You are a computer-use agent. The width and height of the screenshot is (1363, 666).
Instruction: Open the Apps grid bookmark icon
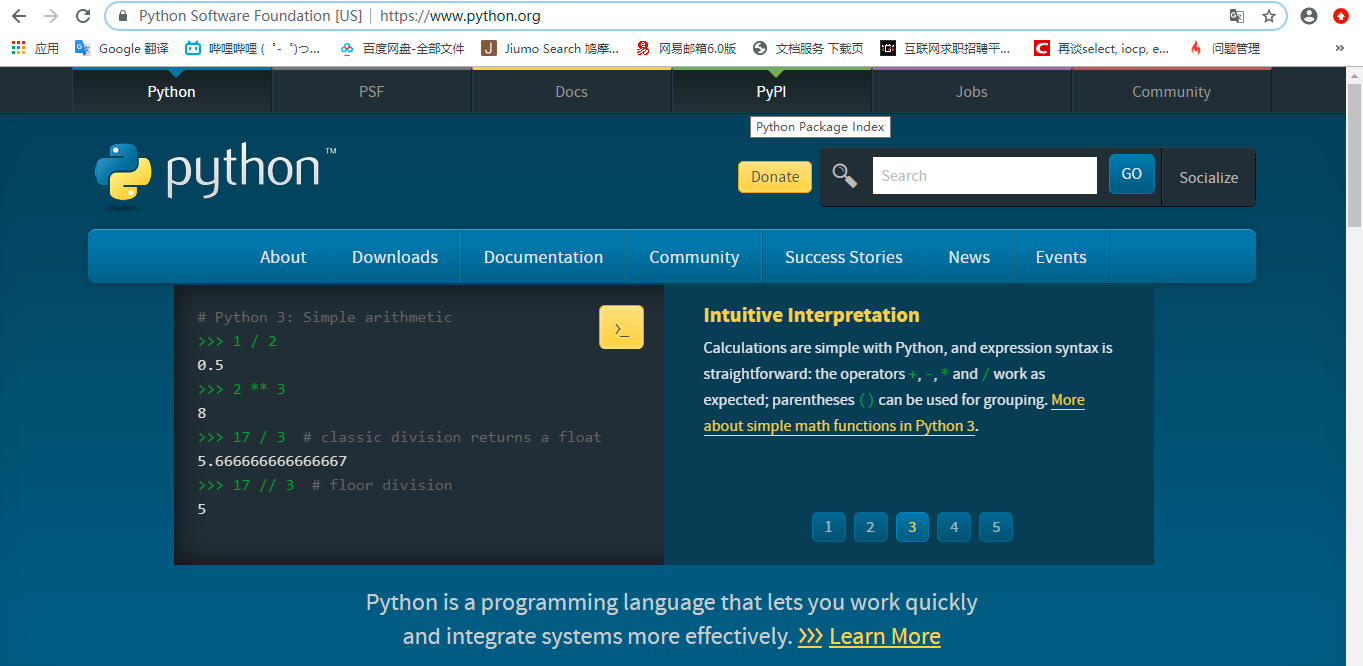[x=18, y=48]
